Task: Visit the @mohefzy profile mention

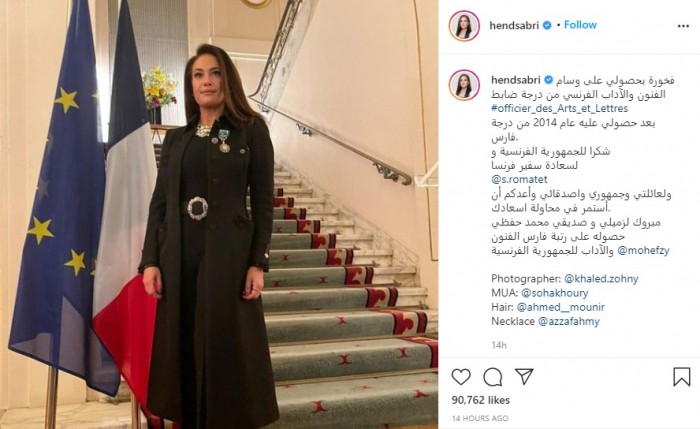Action: 643,251
